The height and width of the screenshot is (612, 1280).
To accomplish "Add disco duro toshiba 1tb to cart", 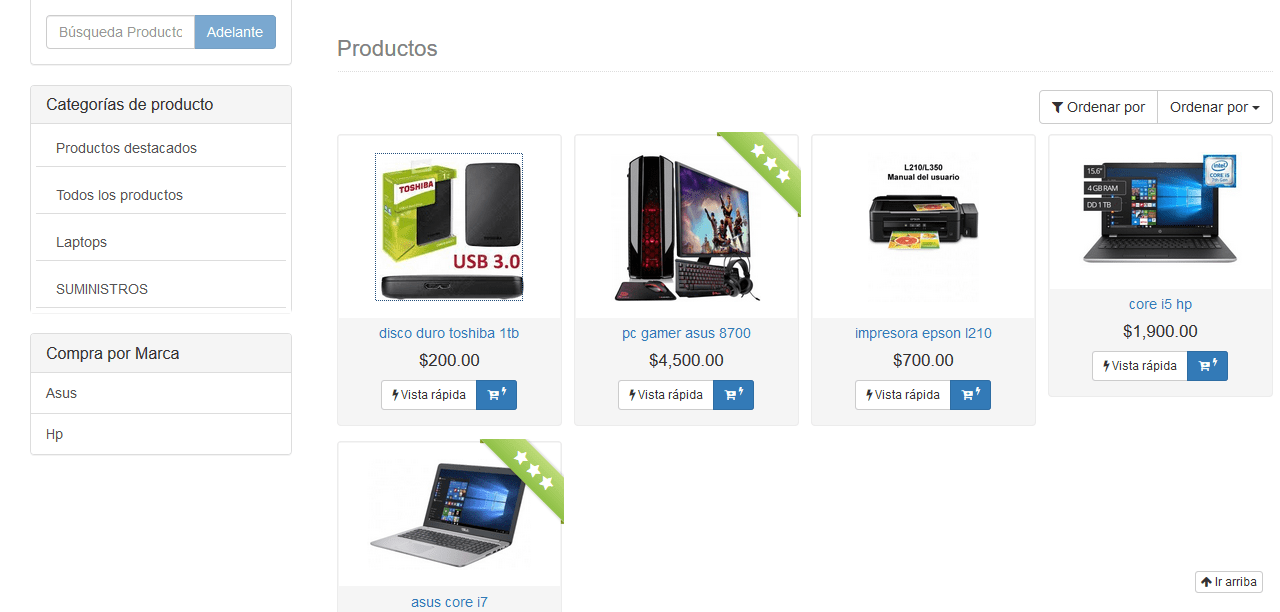I will click(x=496, y=395).
